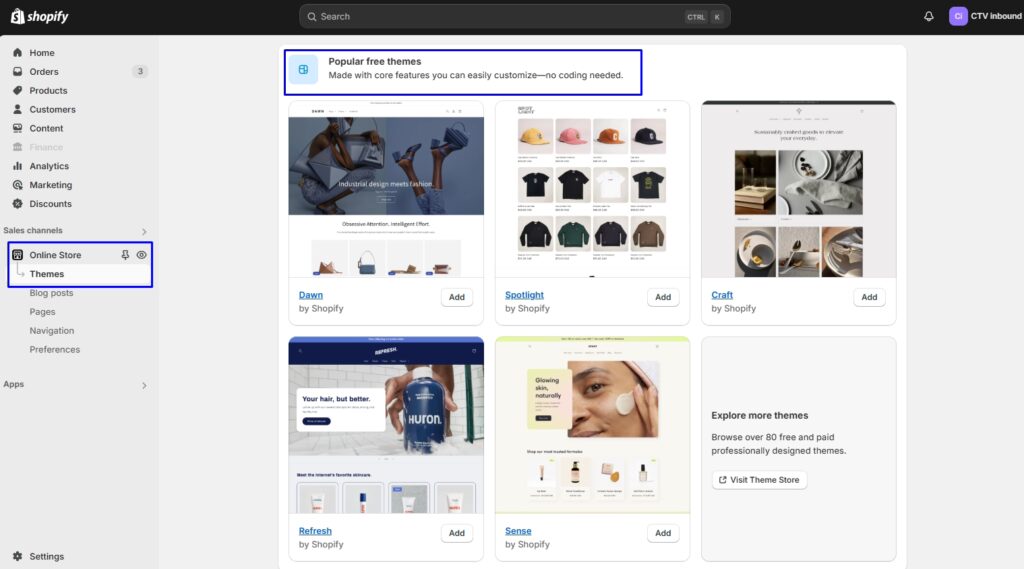Click the Settings gear icon
The height and width of the screenshot is (569, 1024).
(x=18, y=556)
